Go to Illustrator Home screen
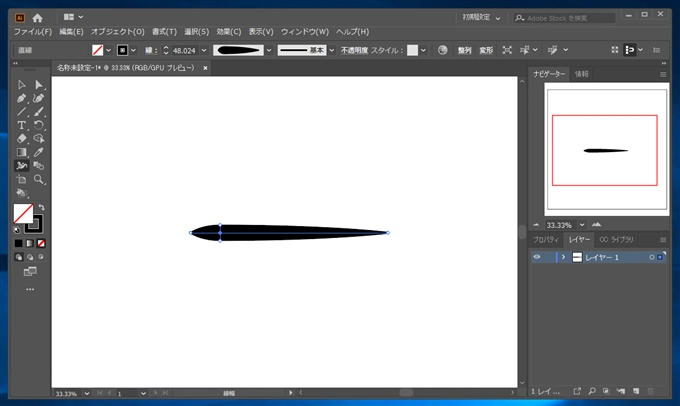Viewport: 680px width, 406px height. pos(38,18)
